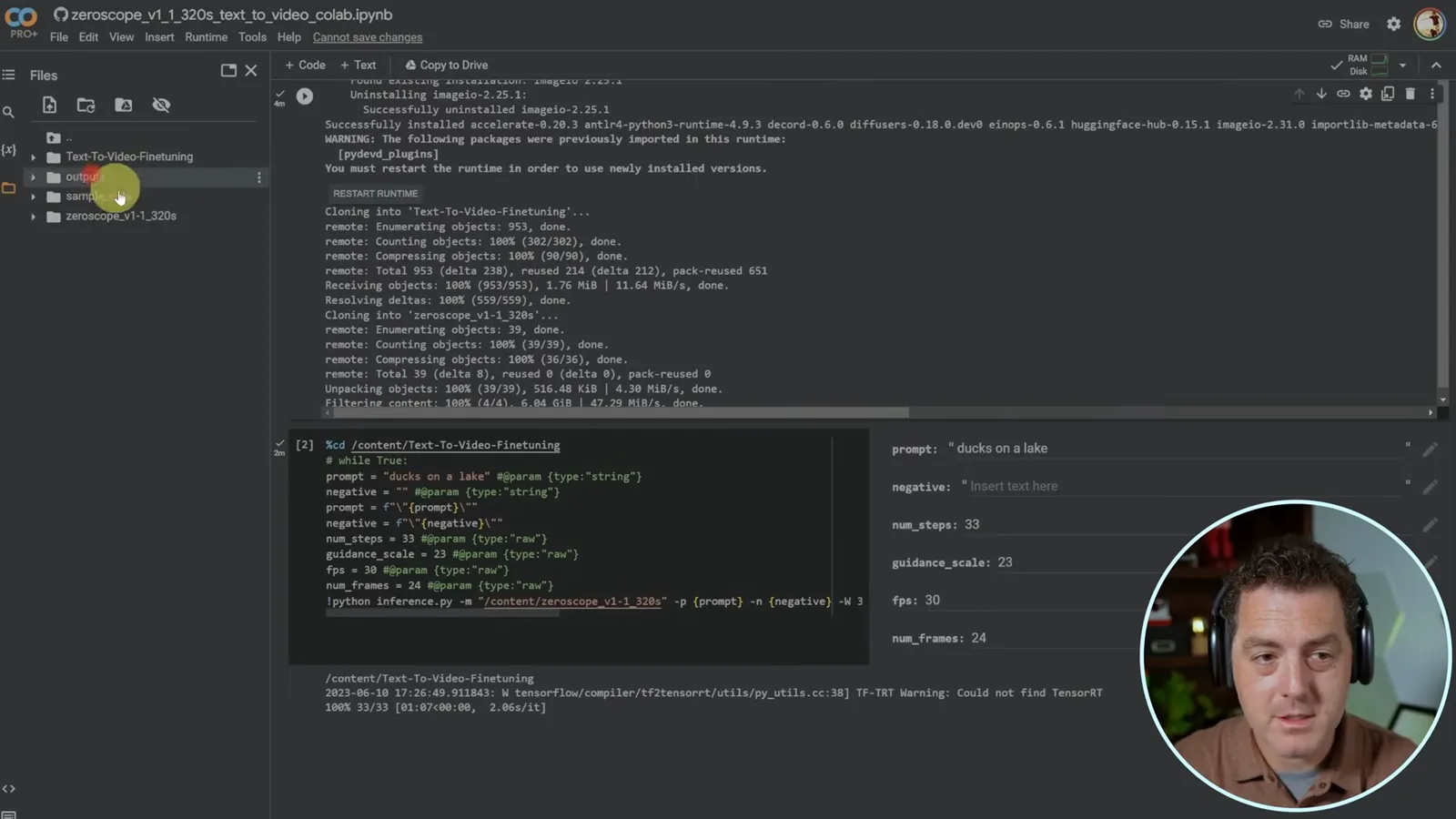The height and width of the screenshot is (819, 1456).
Task: Click the negative text input field
Action: point(1186,486)
